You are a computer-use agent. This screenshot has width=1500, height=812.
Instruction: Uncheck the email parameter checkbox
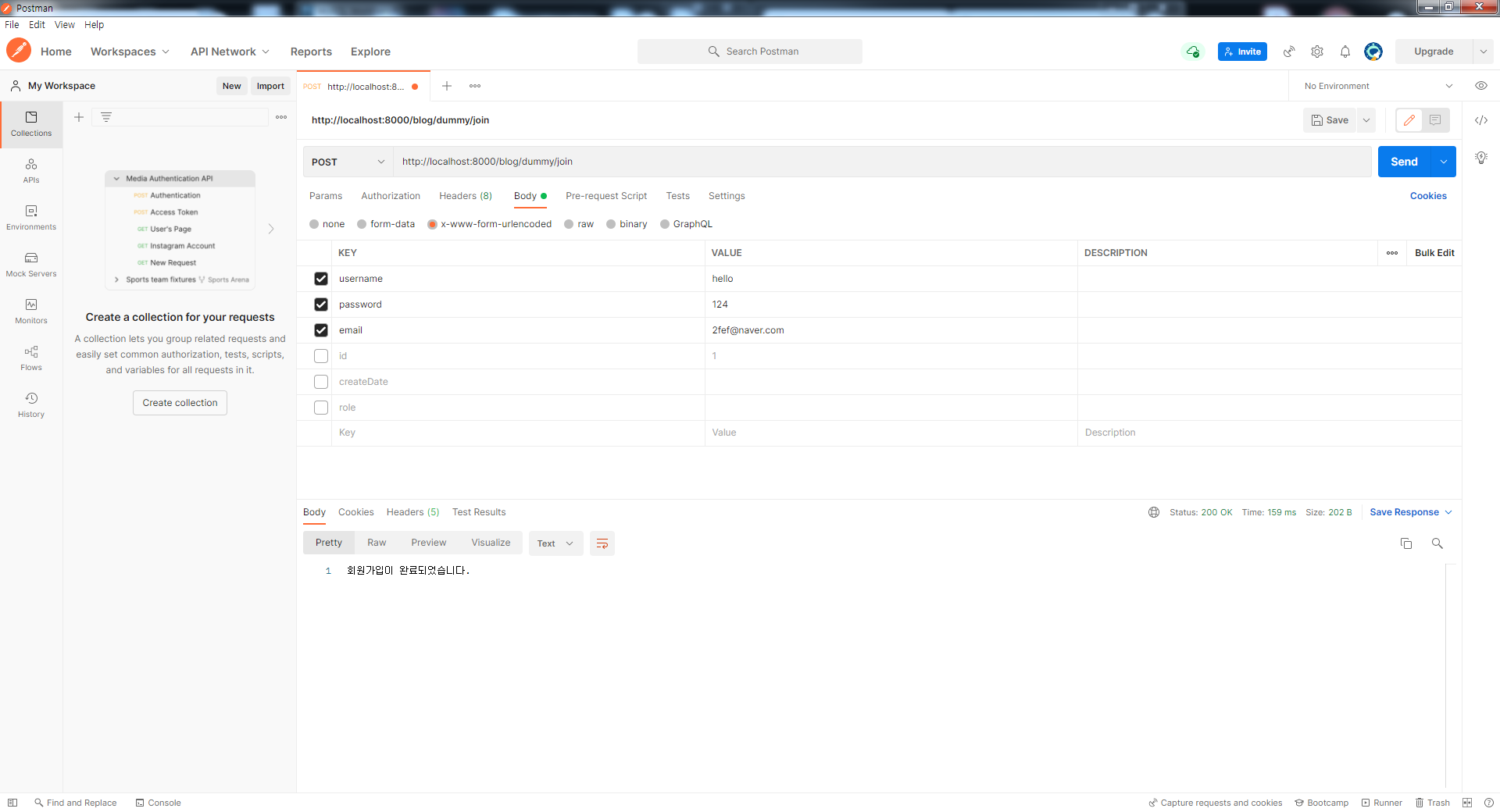pyautogui.click(x=321, y=330)
